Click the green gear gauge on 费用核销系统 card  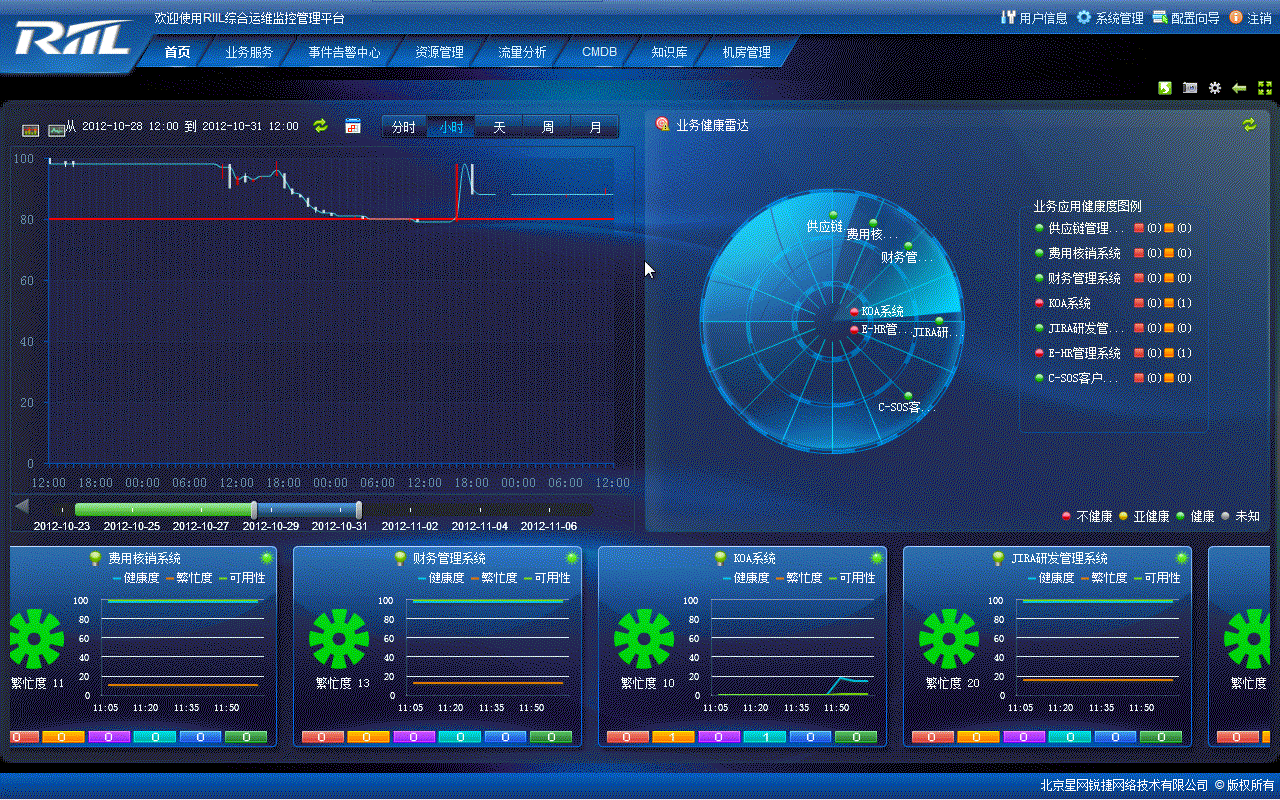coord(37,639)
